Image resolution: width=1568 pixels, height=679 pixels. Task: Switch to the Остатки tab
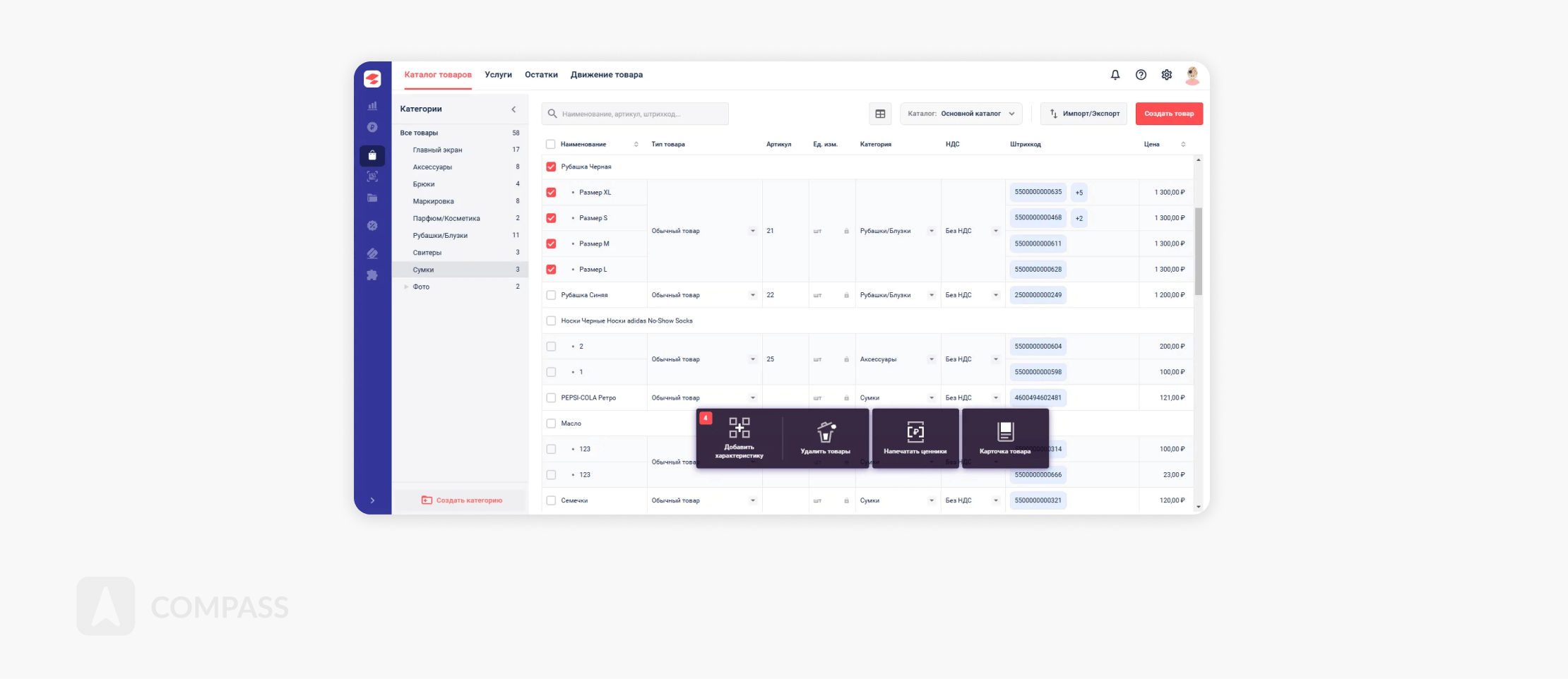pos(541,75)
